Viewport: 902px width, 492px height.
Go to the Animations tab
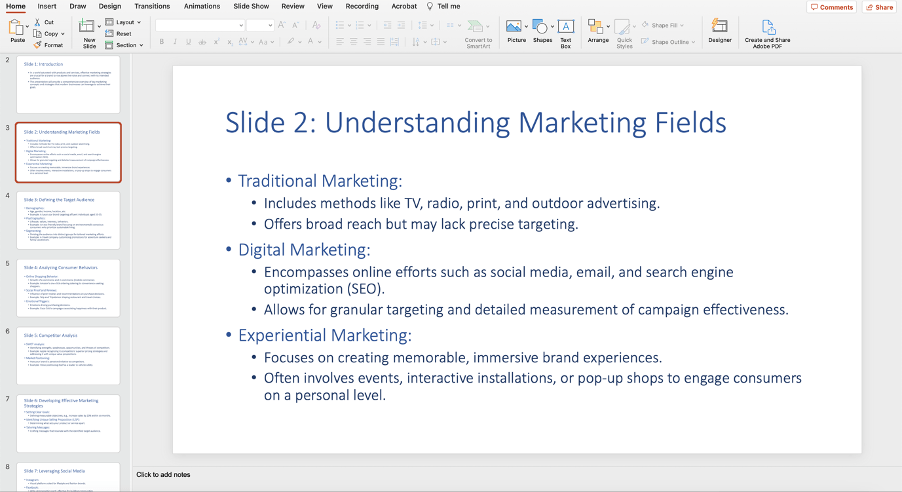[201, 6]
